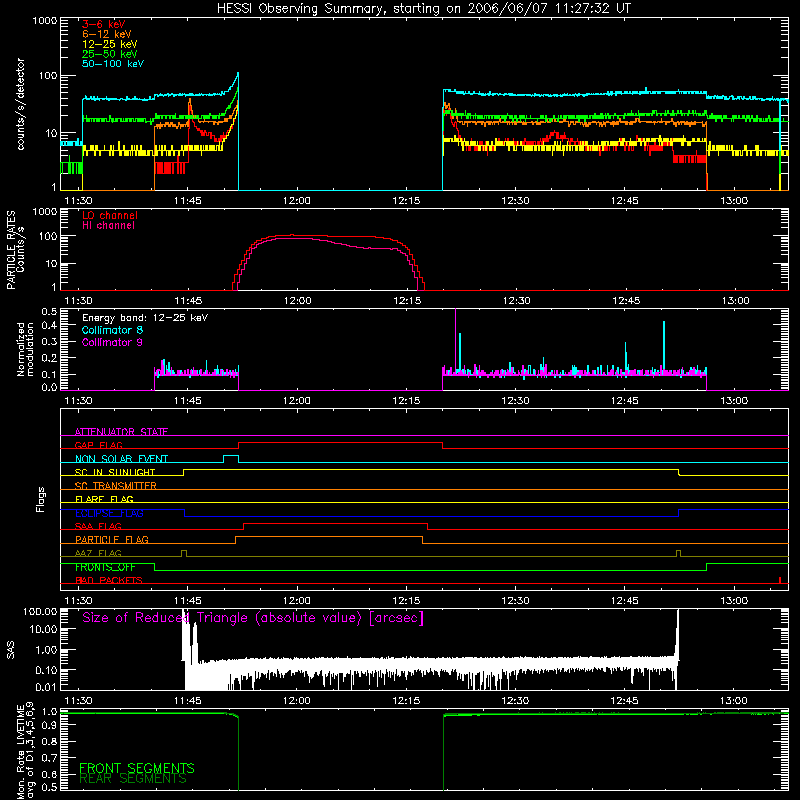Click the GAP FLAG label

(98, 445)
